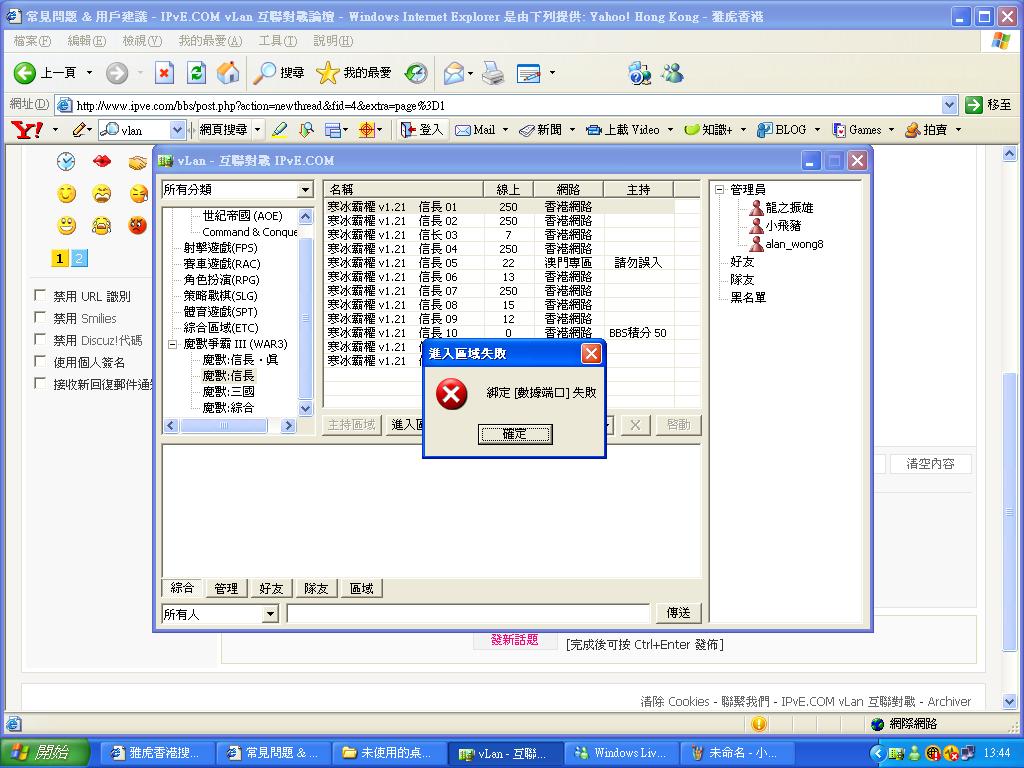Screen dimensions: 1024x768
Task: Click the IE Home toolbar icon
Action: pos(228,72)
